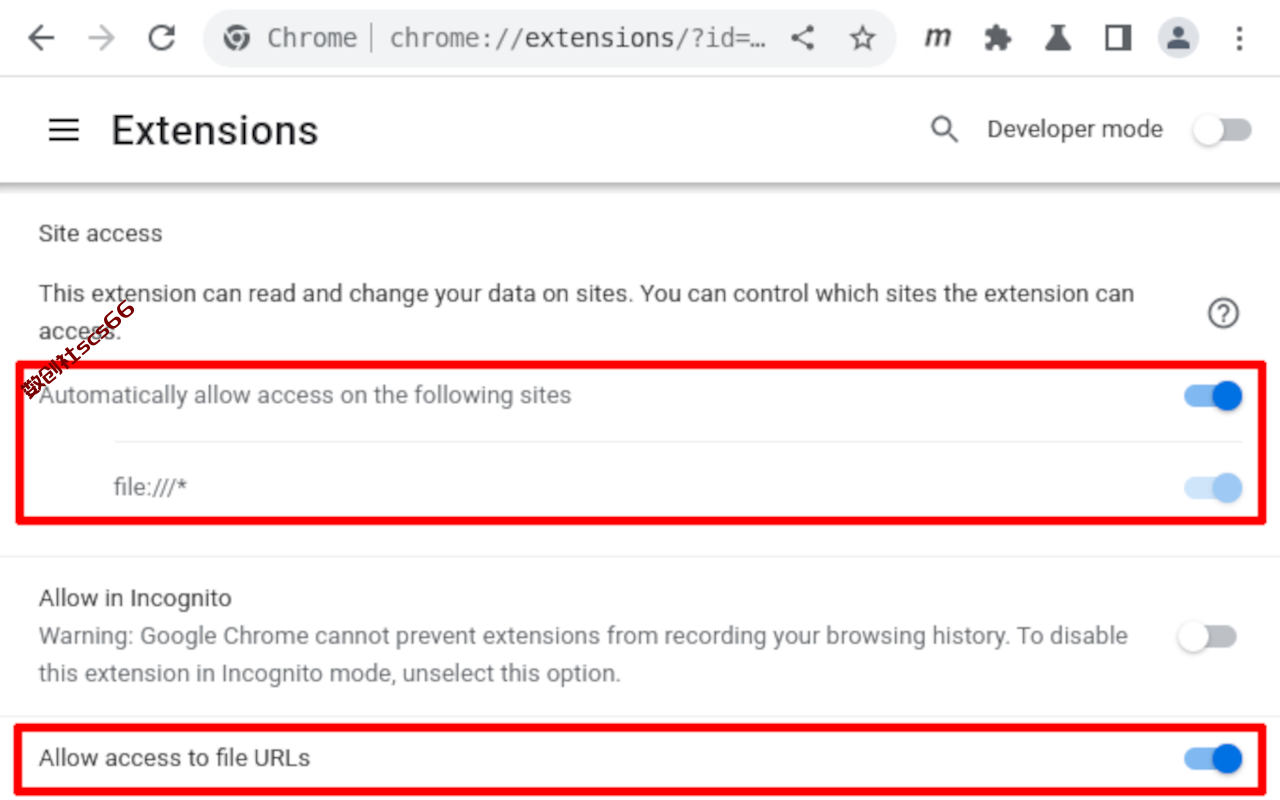Viewport: 1280px width, 800px height.
Task: Open the Extensions hamburger main menu
Action: (64, 130)
